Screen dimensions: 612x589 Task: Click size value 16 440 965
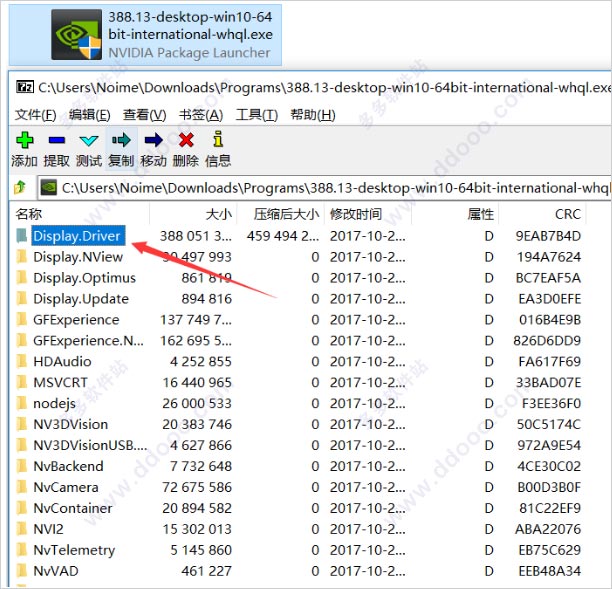coord(197,383)
